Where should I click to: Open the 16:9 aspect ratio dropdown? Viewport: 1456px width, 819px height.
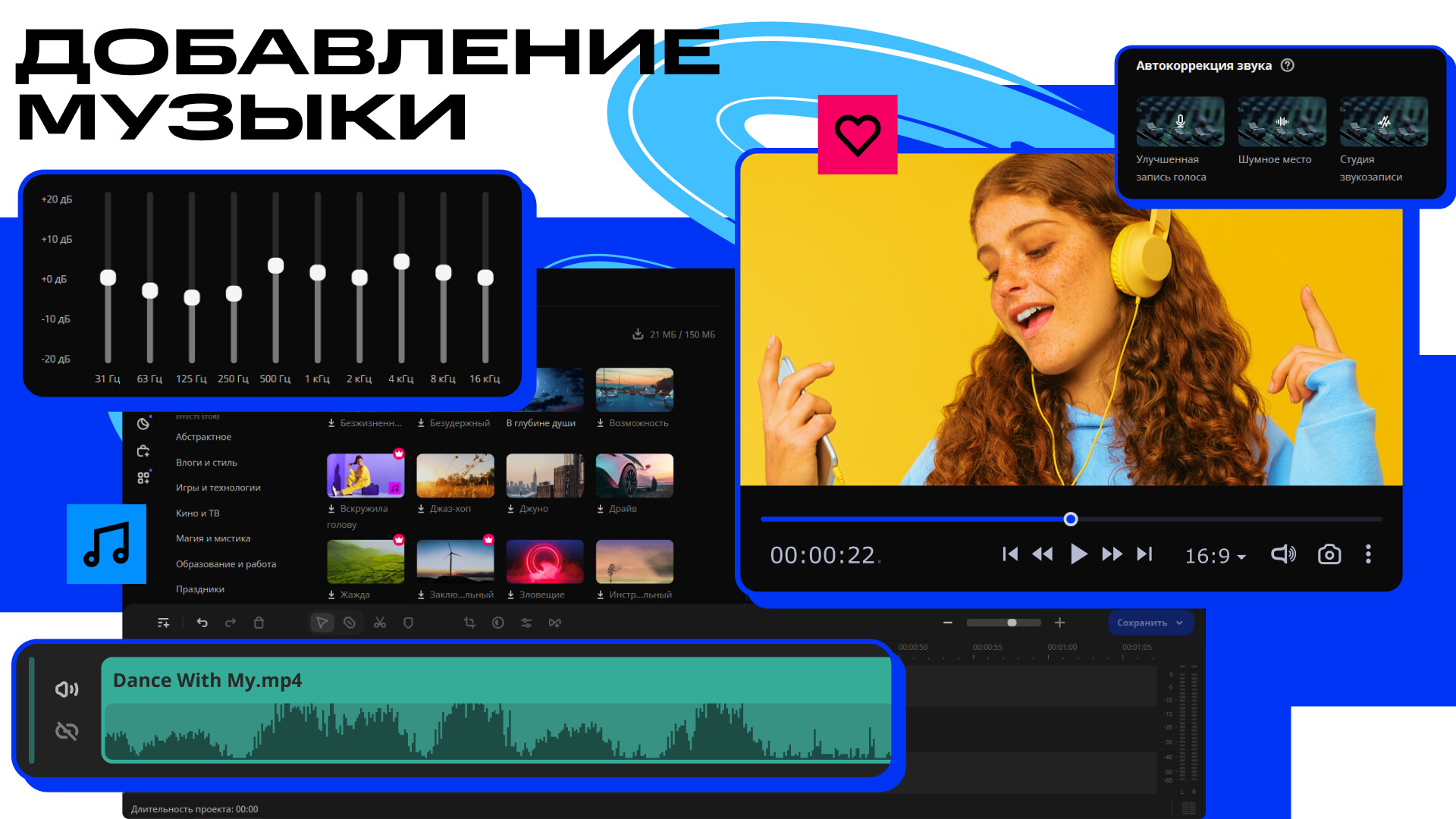point(1215,556)
